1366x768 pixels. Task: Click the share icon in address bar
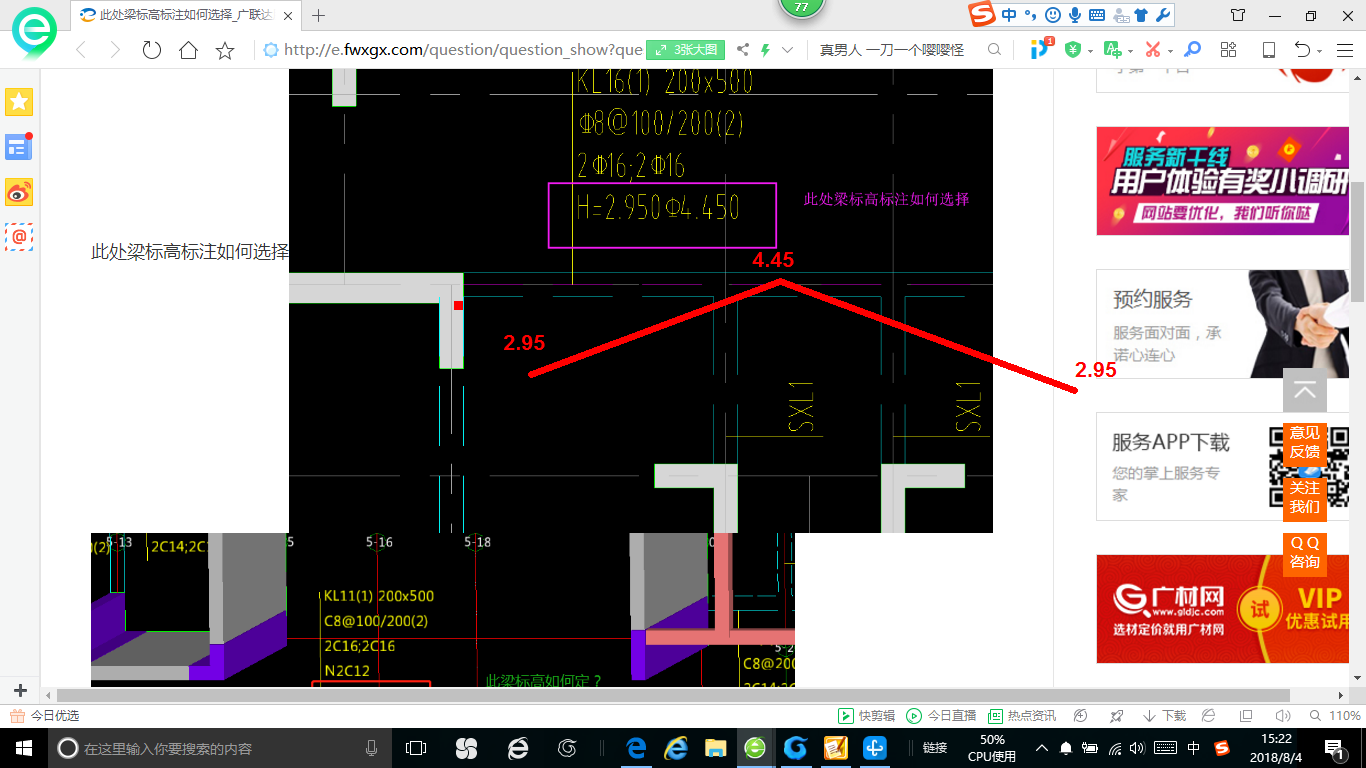742,50
